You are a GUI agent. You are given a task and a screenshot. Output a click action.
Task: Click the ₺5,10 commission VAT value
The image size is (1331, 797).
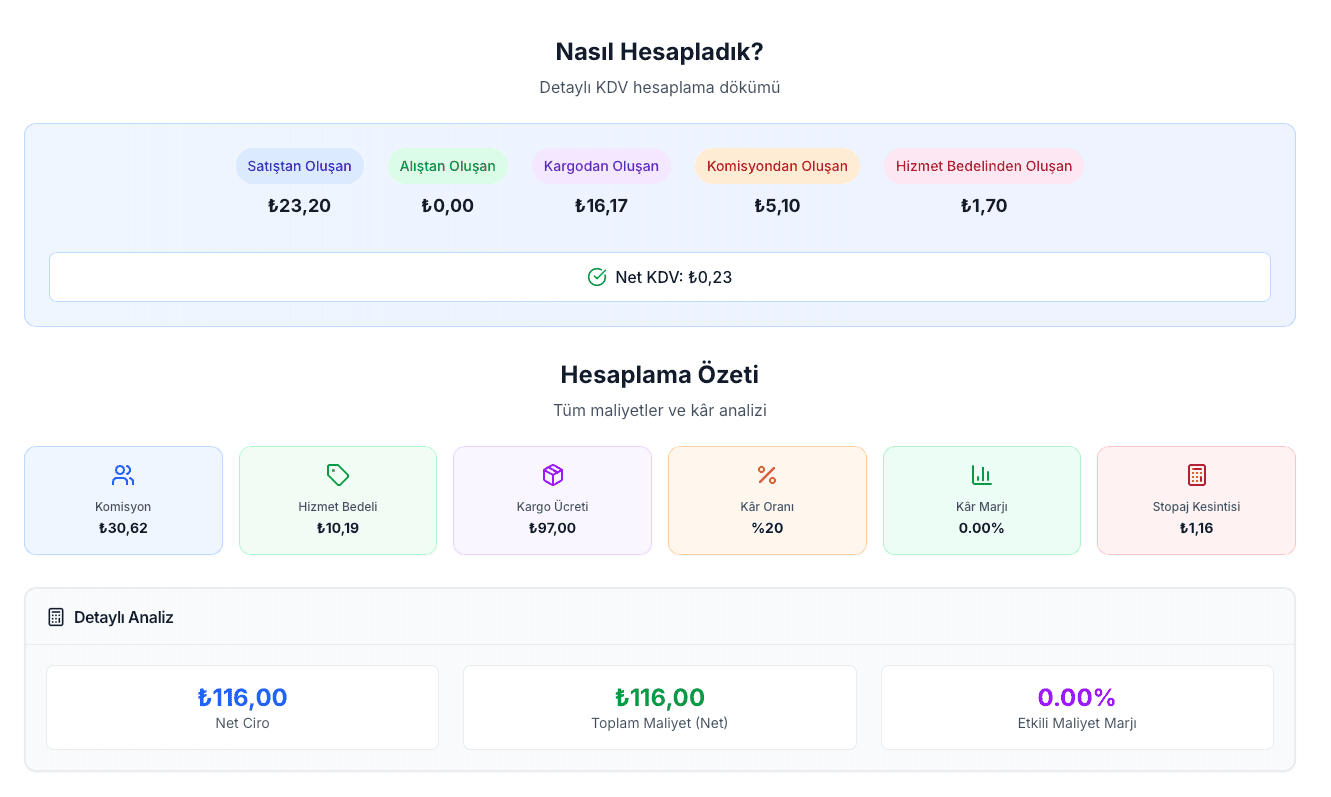pyautogui.click(x=777, y=206)
